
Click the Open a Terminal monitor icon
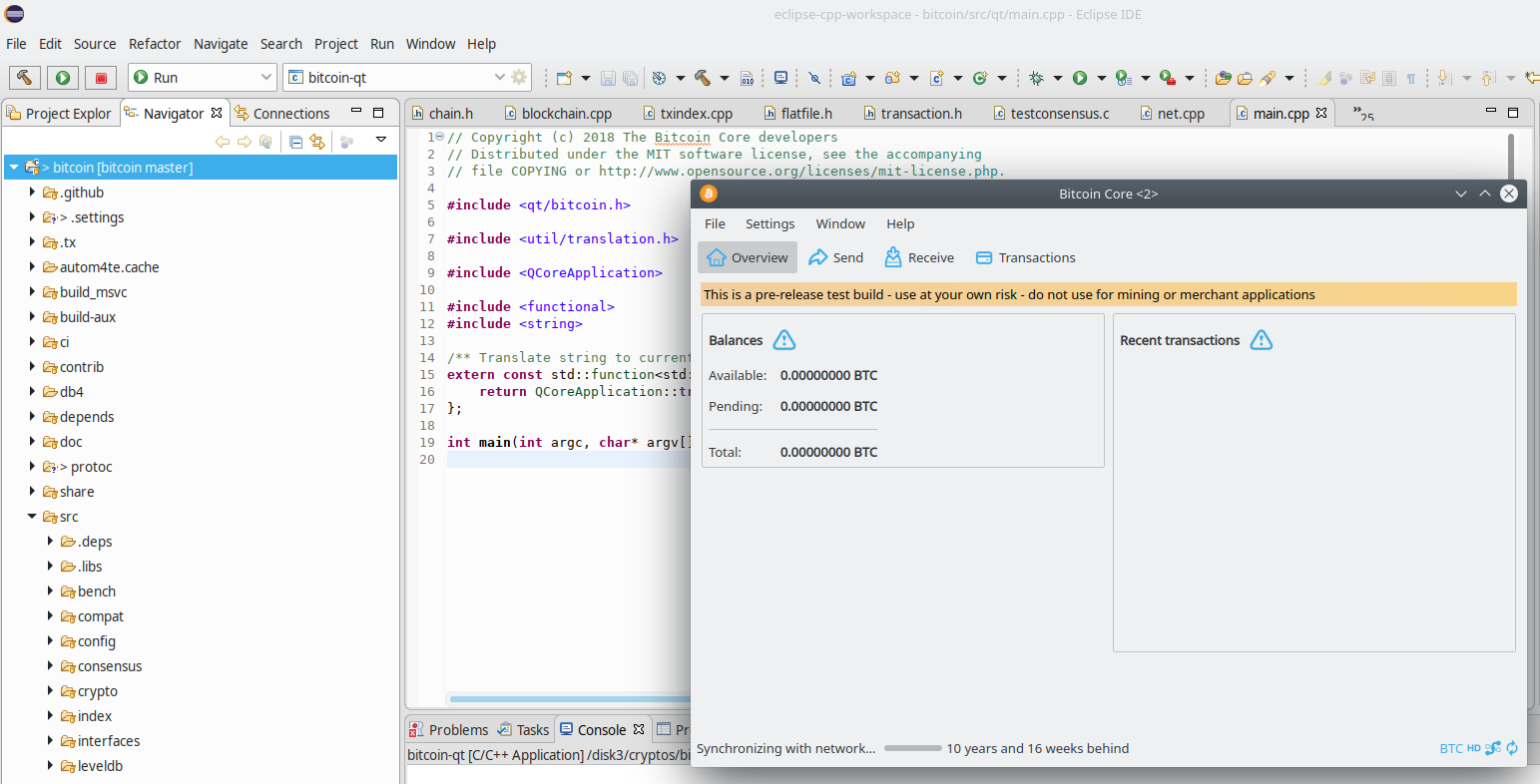(780, 77)
